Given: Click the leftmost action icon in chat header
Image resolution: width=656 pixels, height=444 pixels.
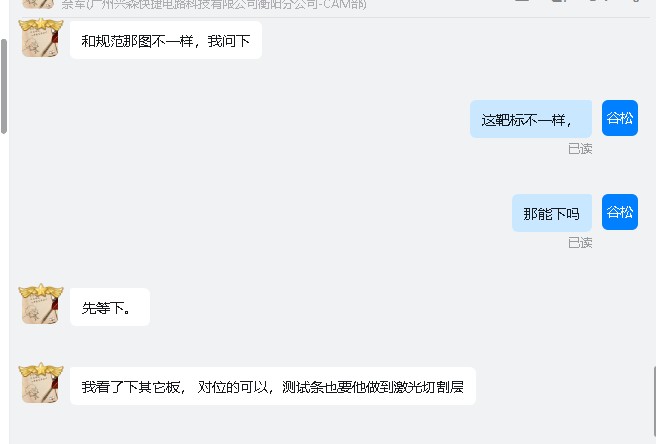Looking at the screenshot, I should 522,1.
